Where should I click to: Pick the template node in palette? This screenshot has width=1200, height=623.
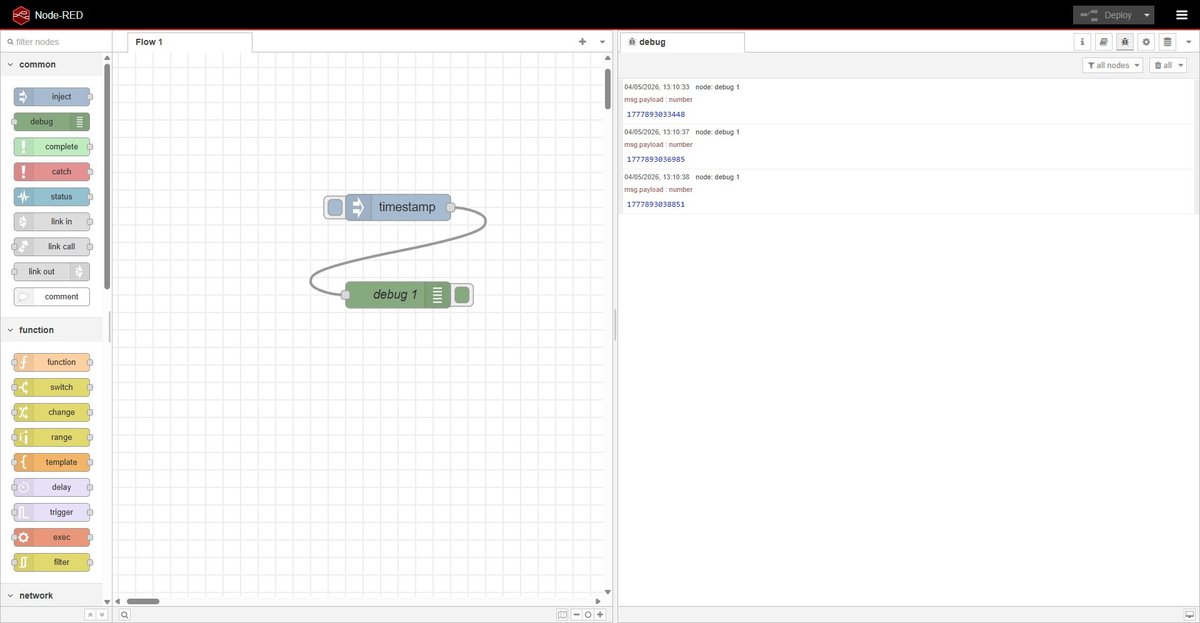[52, 462]
